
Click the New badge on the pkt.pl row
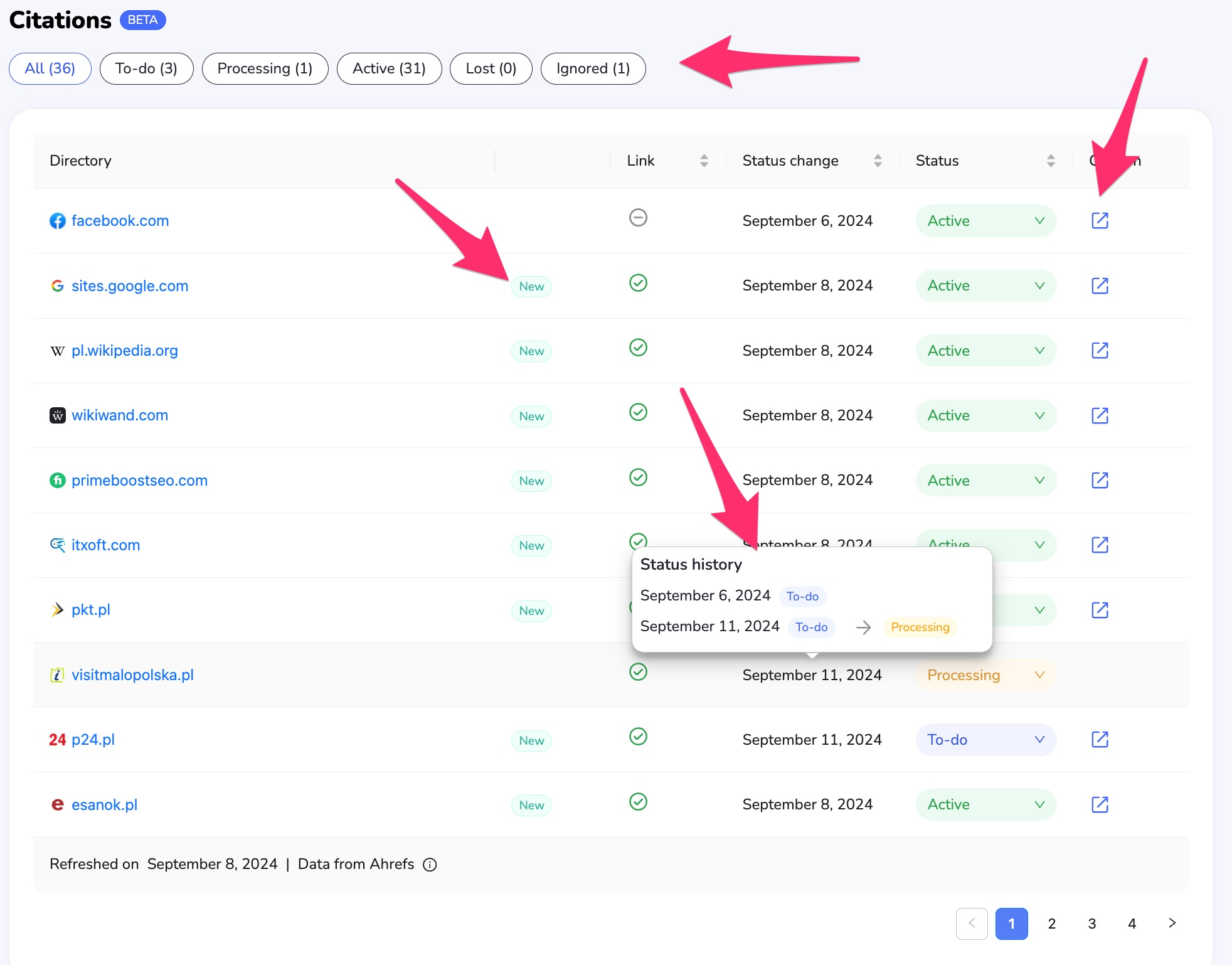tap(531, 610)
